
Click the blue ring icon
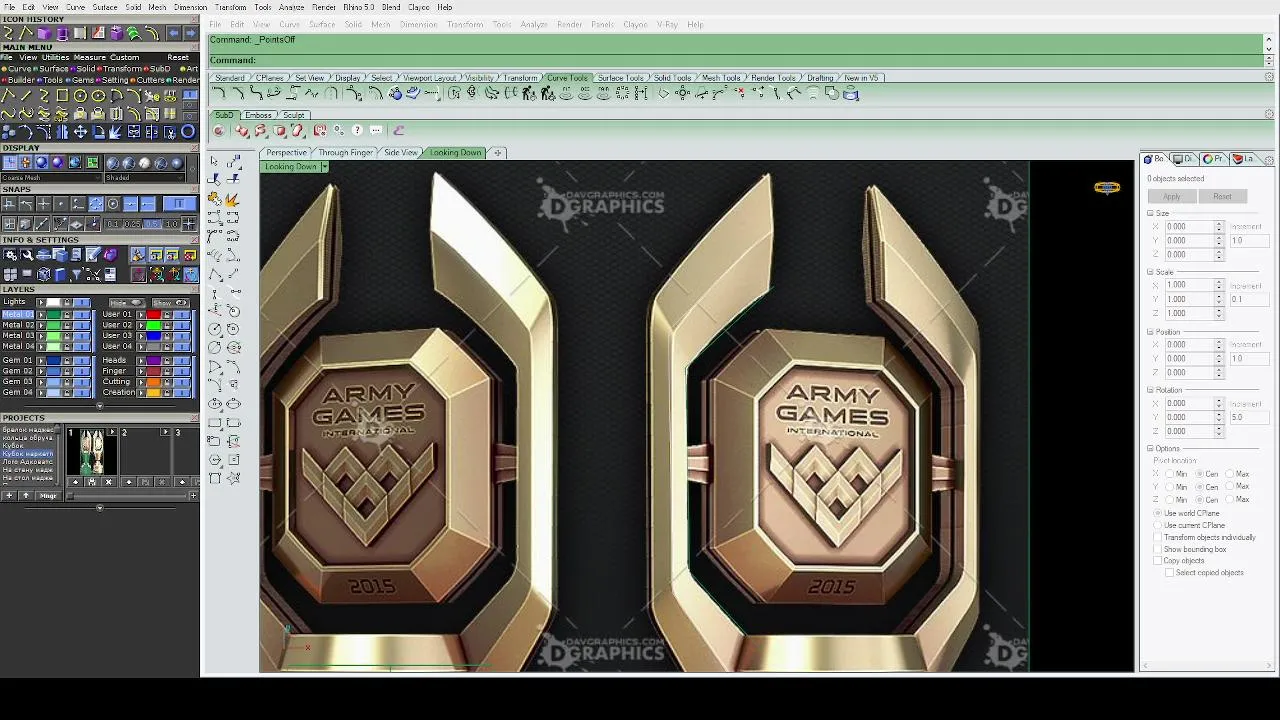[x=188, y=132]
